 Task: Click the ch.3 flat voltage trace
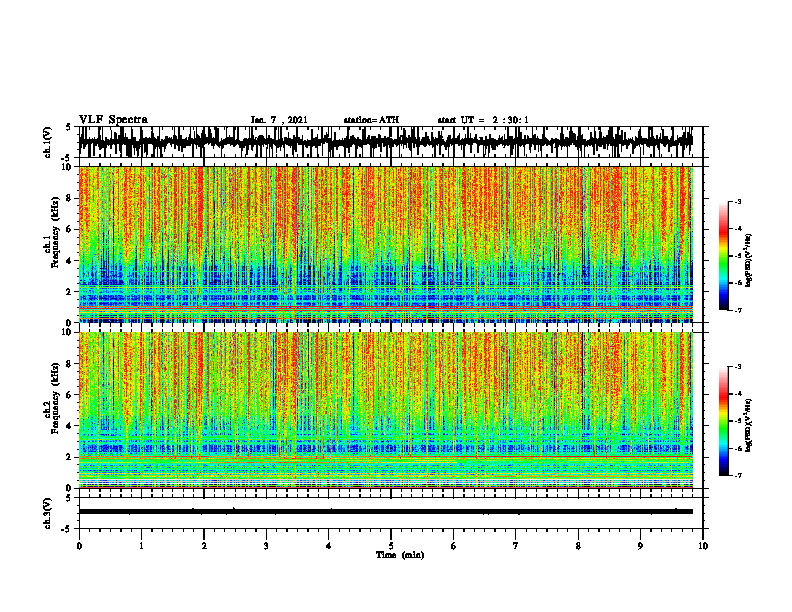(385, 512)
